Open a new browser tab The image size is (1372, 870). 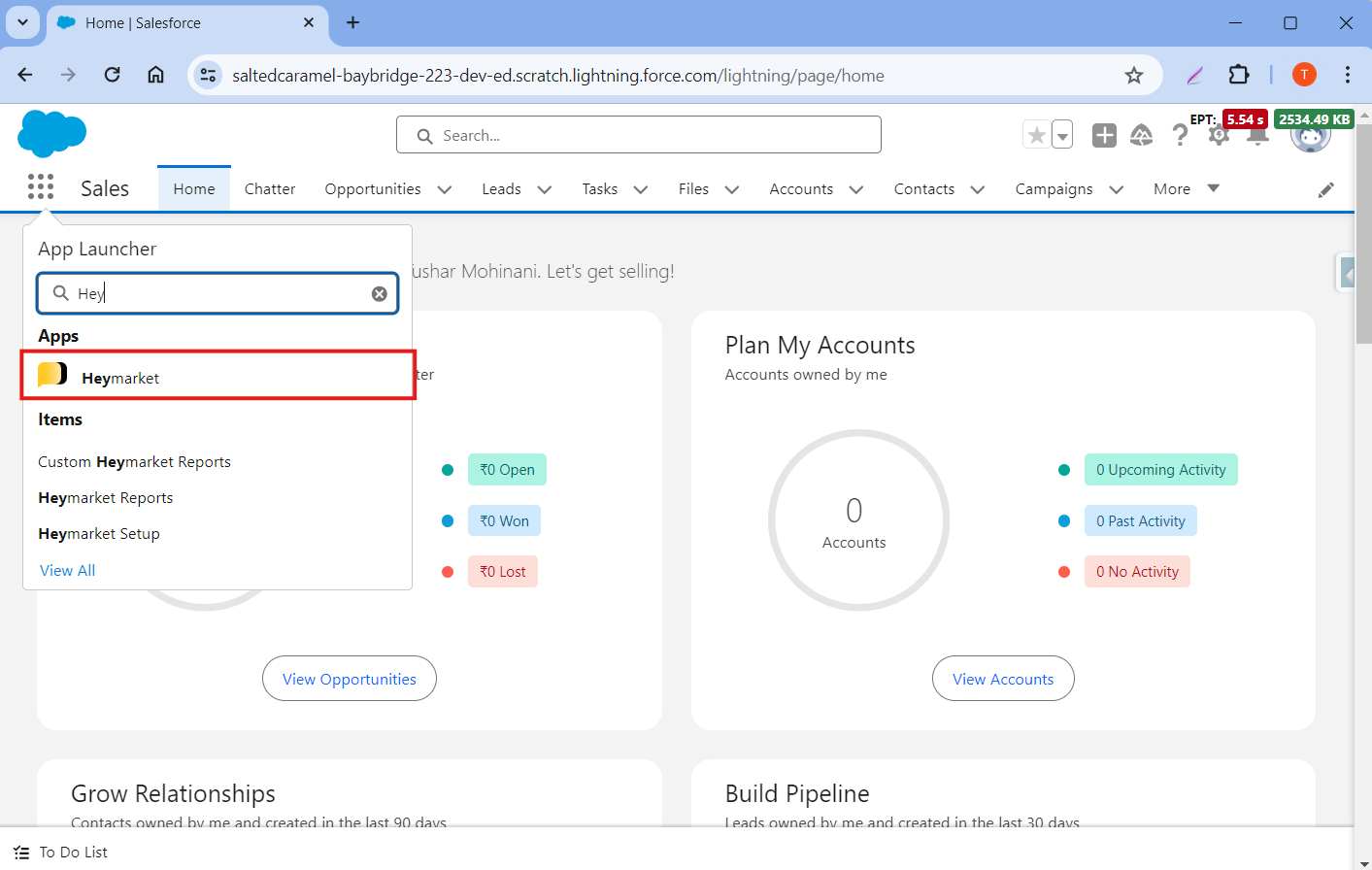[x=353, y=22]
